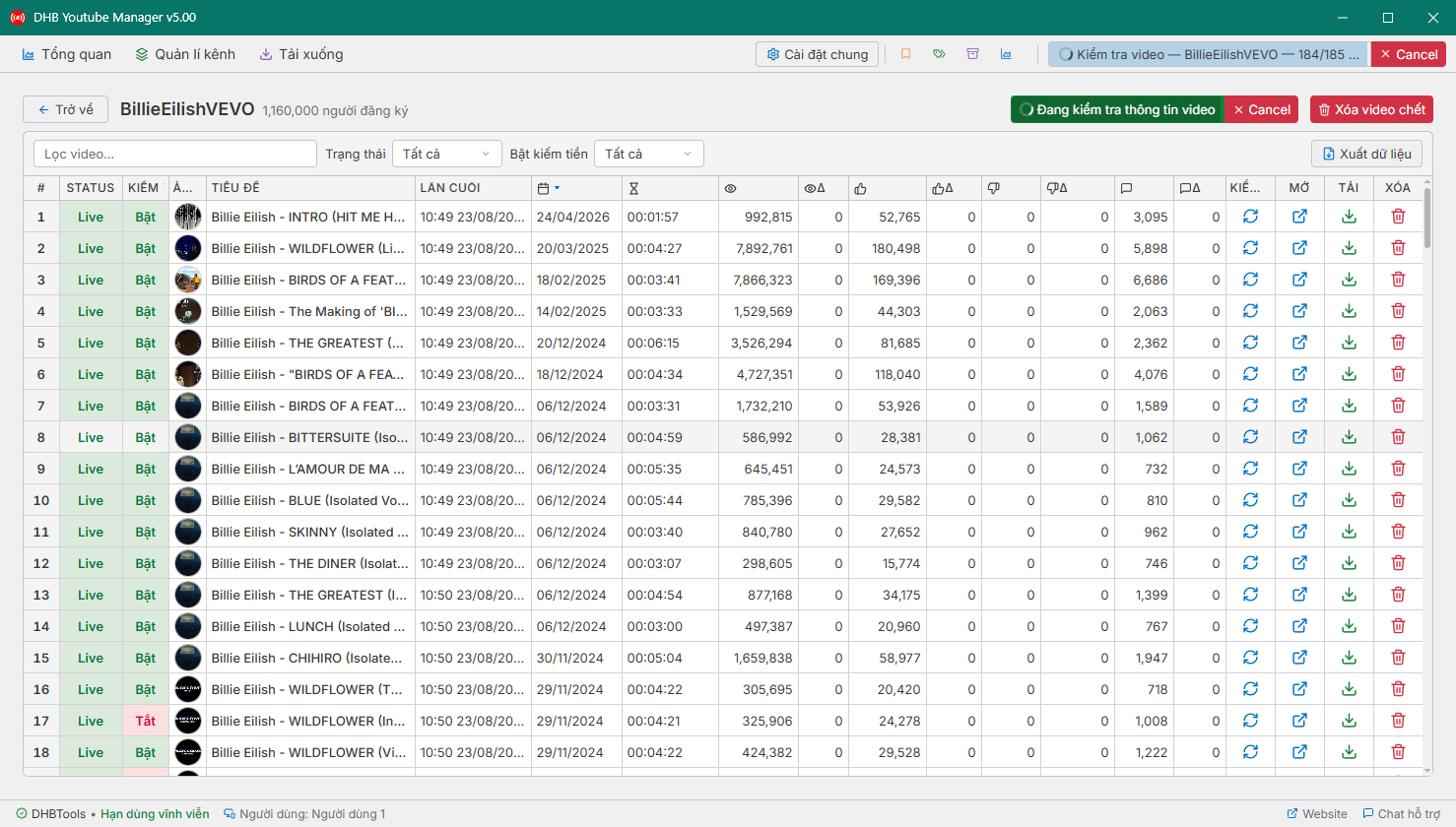The height and width of the screenshot is (827, 1456).
Task: Download the SKINNY (Isolated video
Action: (x=1349, y=532)
